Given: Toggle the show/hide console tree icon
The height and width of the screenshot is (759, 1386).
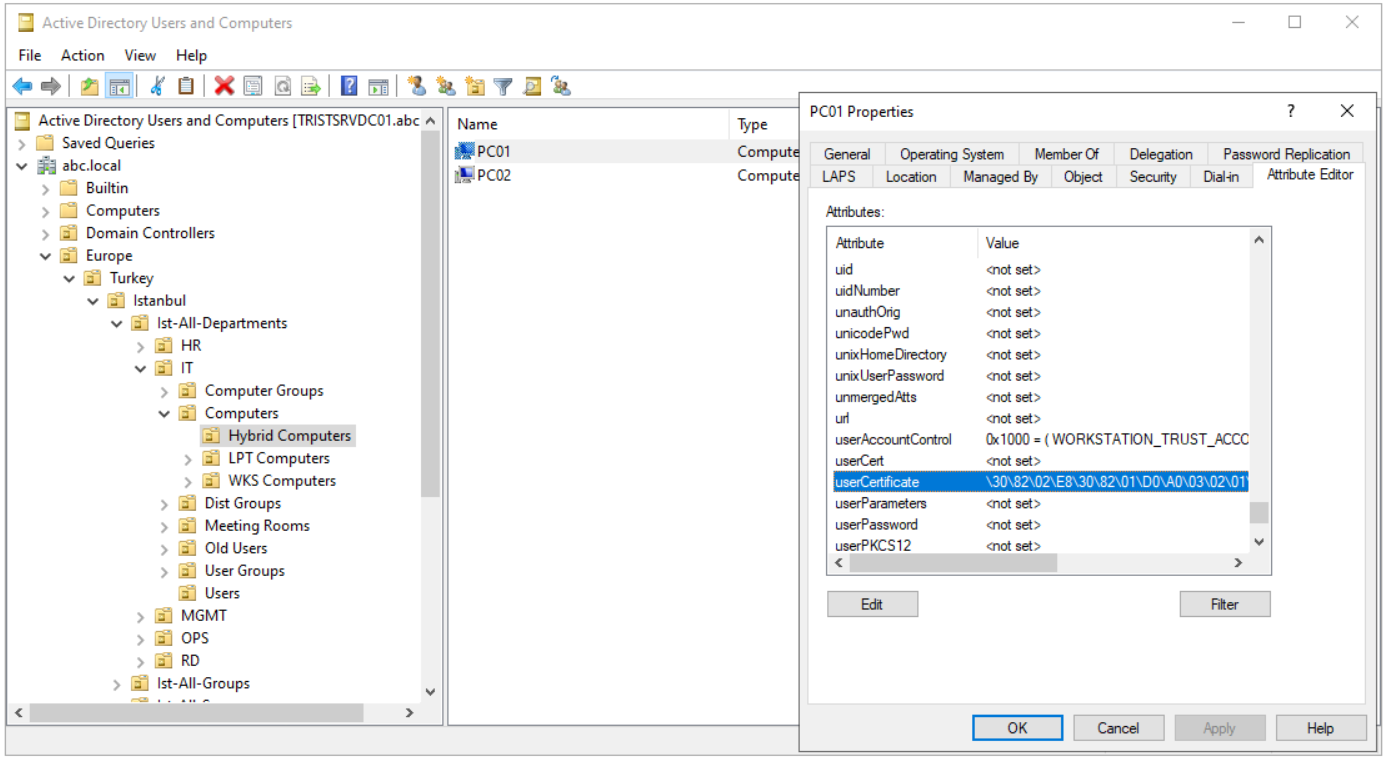Looking at the screenshot, I should click(119, 87).
